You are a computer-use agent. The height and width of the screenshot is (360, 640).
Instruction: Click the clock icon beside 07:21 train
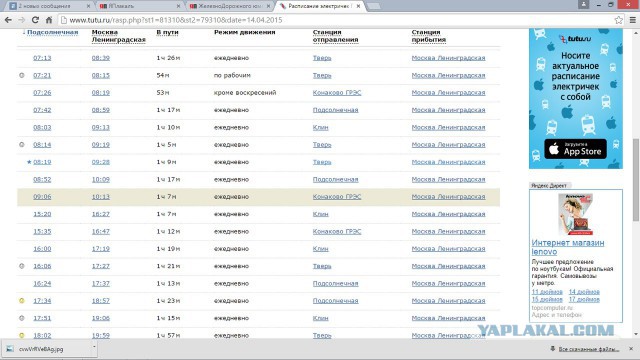[22, 75]
